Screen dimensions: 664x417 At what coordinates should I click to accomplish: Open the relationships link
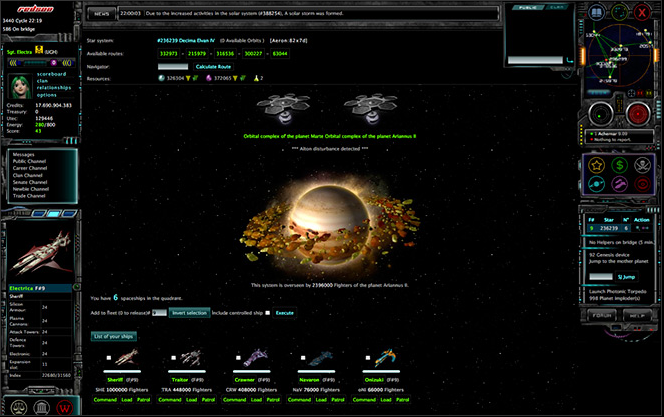click(x=54, y=88)
